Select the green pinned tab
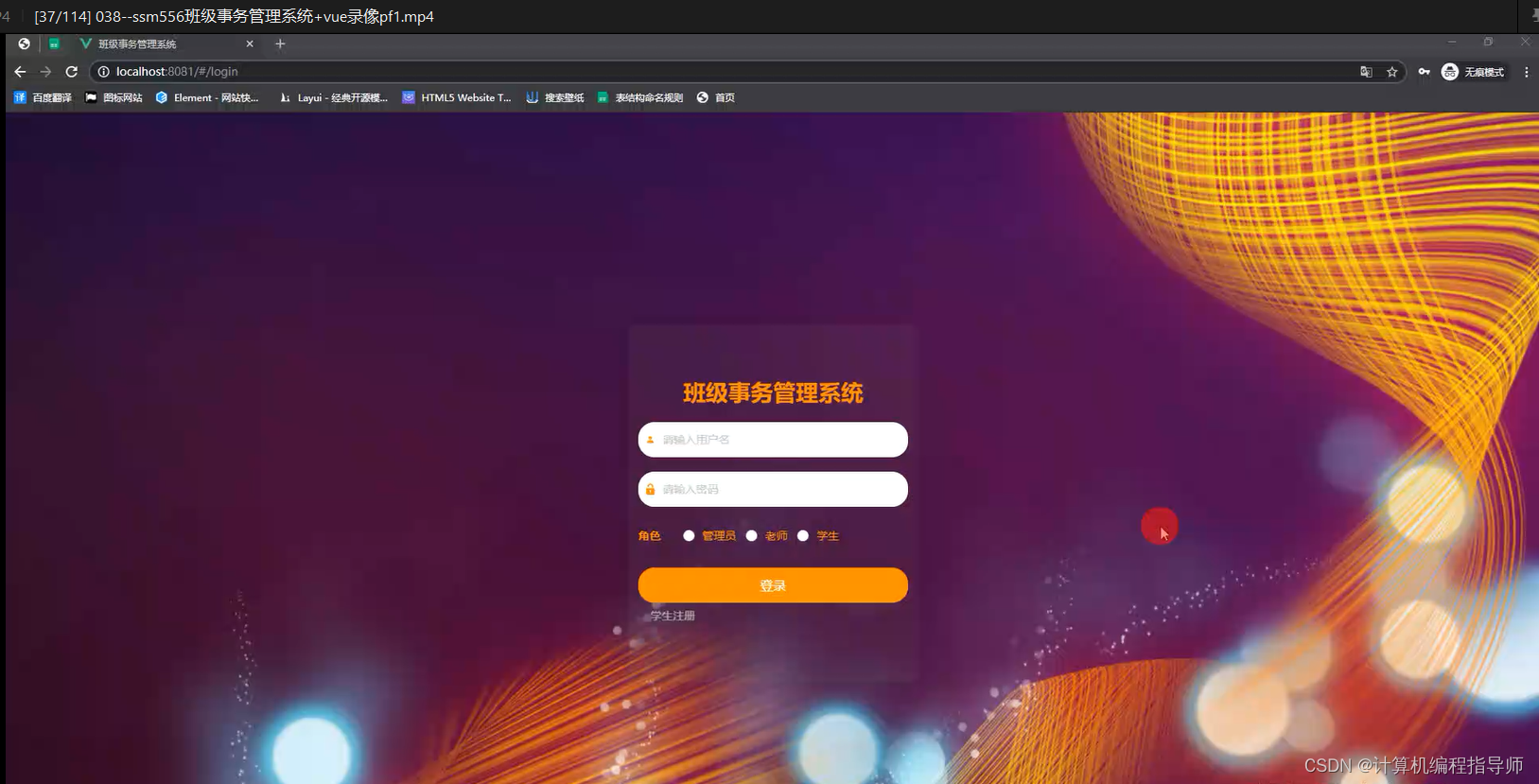 pyautogui.click(x=55, y=44)
